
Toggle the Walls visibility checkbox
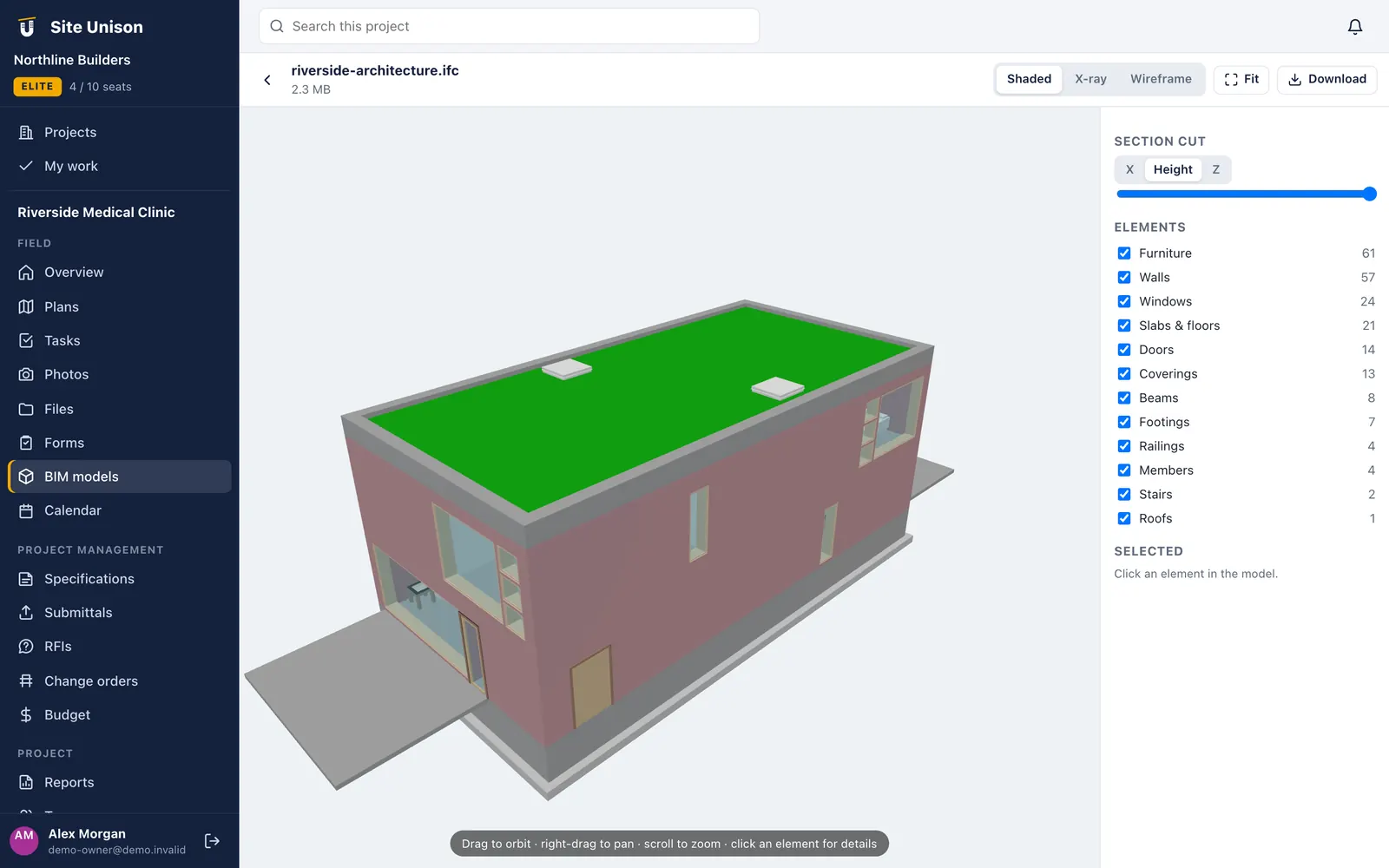[x=1124, y=277]
